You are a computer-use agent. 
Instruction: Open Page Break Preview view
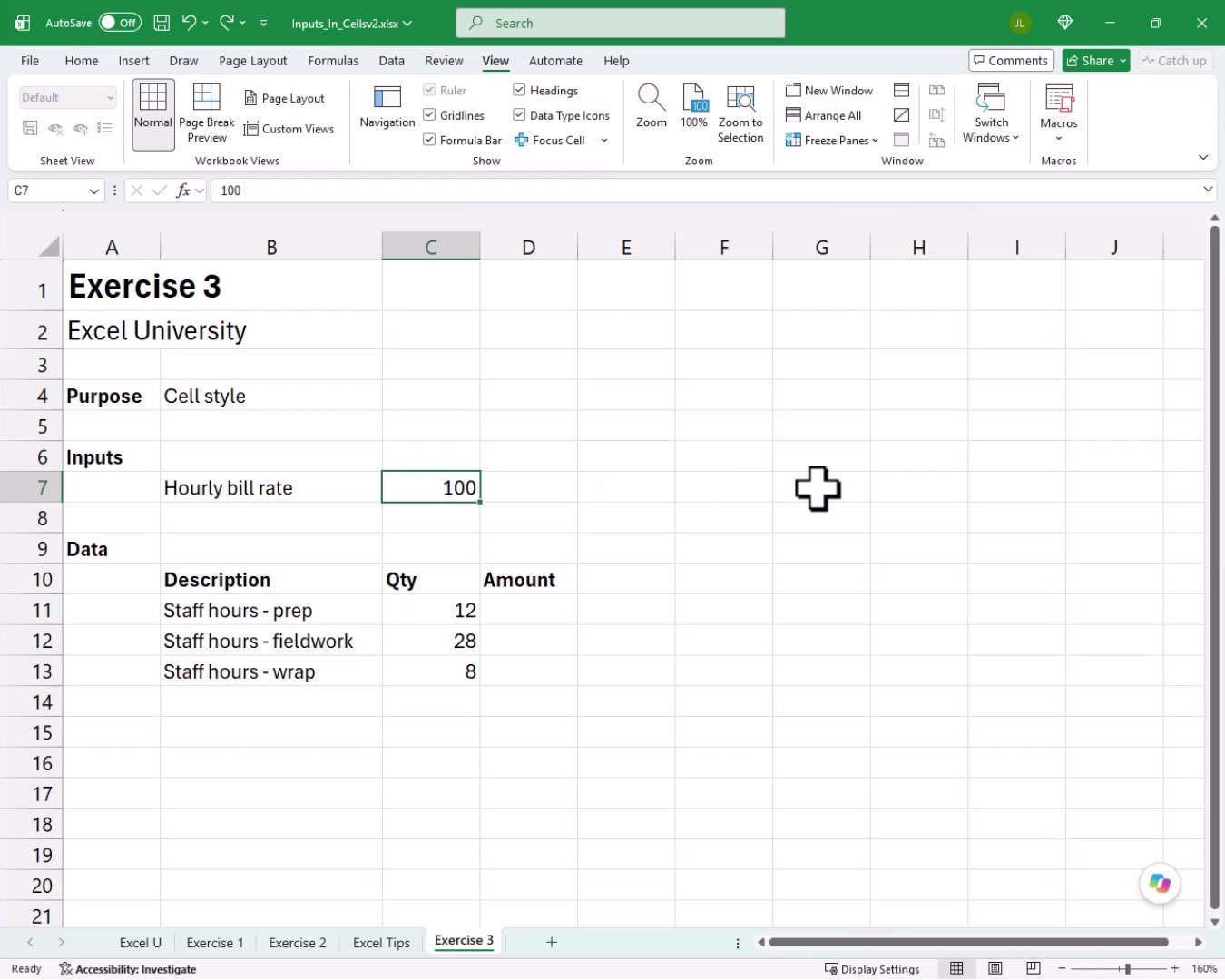(207, 114)
